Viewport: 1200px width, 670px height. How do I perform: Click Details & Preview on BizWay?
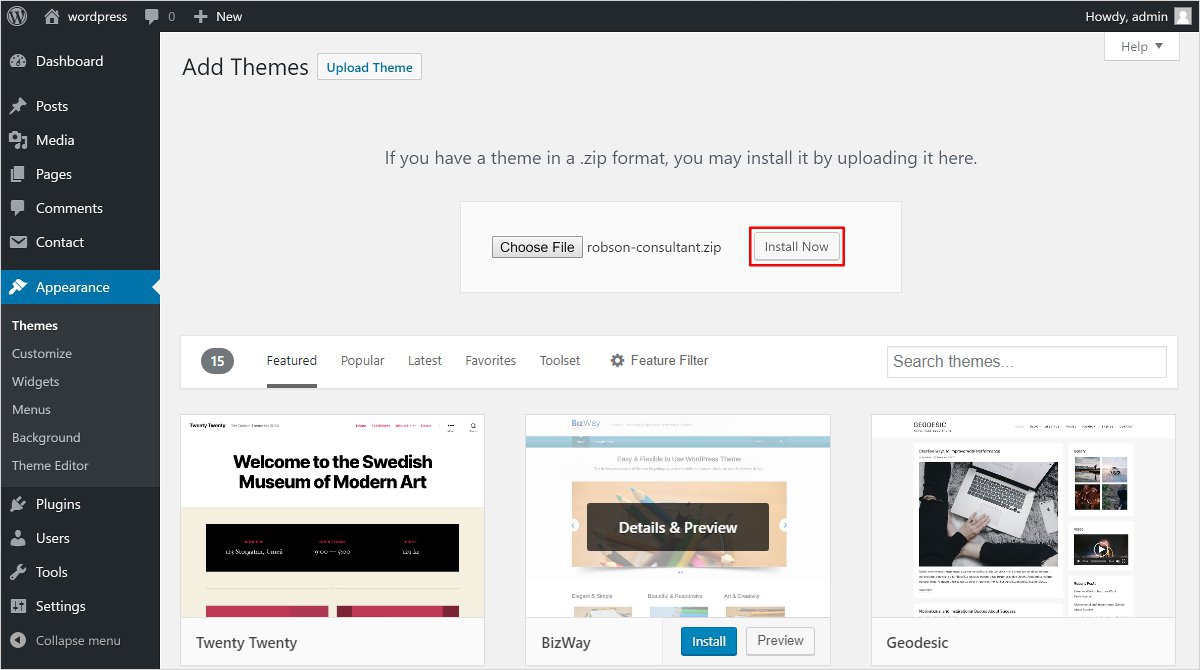point(678,527)
